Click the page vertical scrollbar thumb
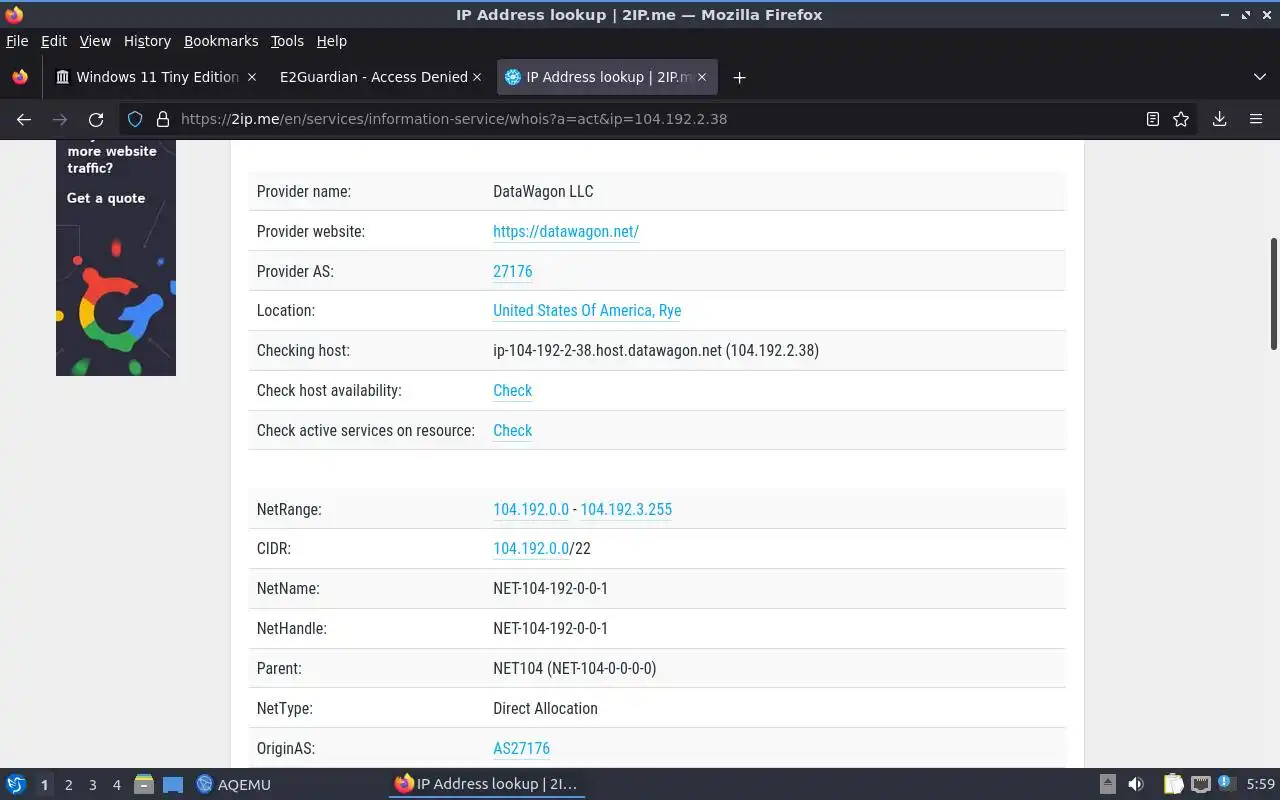The image size is (1280, 800). [x=1273, y=294]
